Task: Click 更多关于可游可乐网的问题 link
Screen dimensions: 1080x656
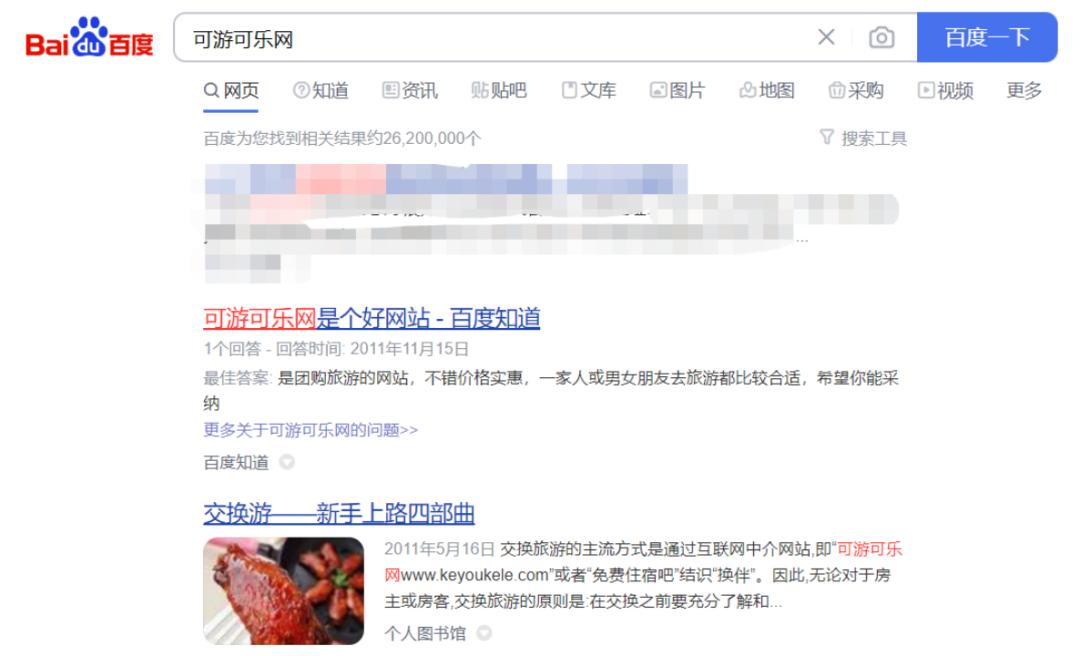Action: click(x=311, y=430)
